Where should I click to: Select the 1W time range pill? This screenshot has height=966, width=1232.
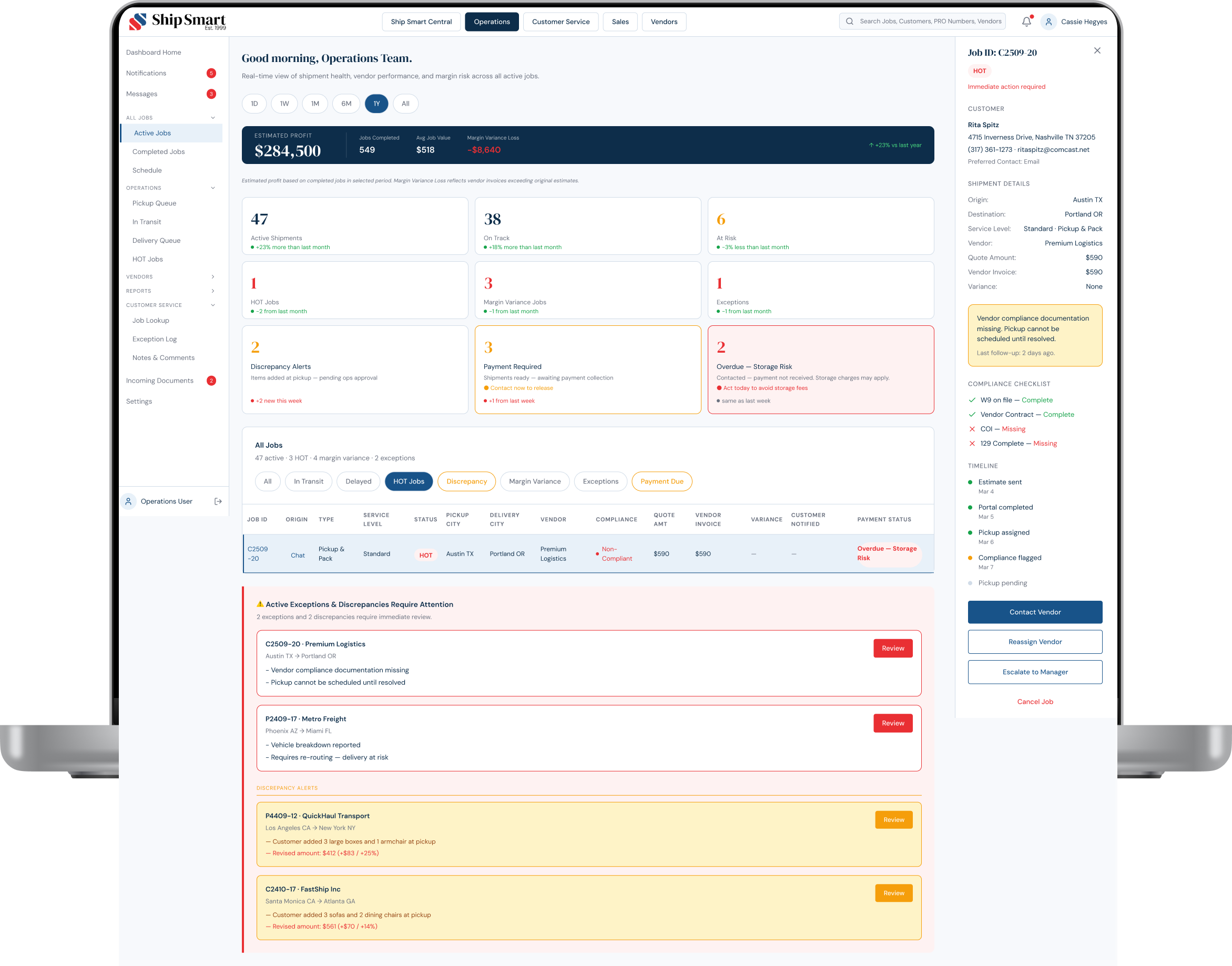pyautogui.click(x=284, y=104)
